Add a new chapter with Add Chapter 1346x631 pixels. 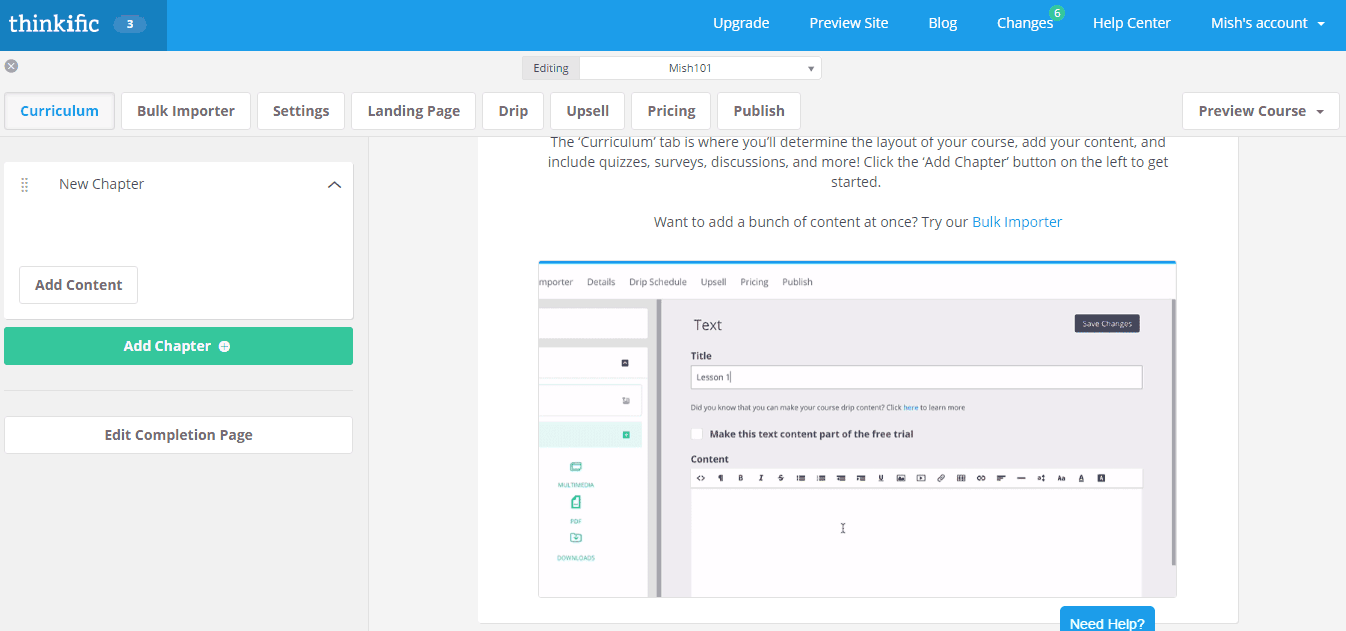tap(178, 346)
